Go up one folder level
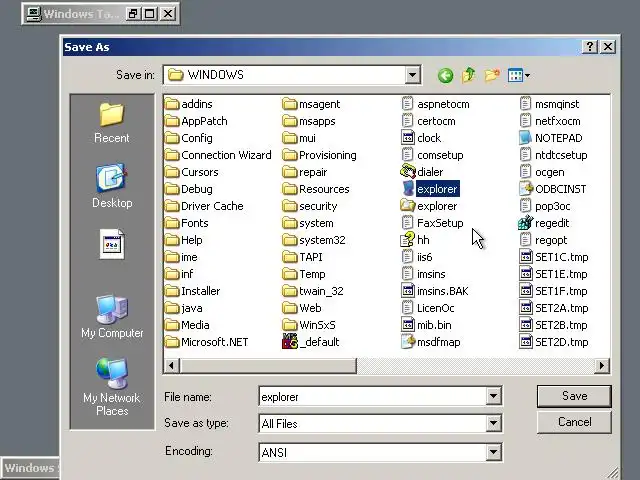This screenshot has width=640, height=480. [x=469, y=75]
